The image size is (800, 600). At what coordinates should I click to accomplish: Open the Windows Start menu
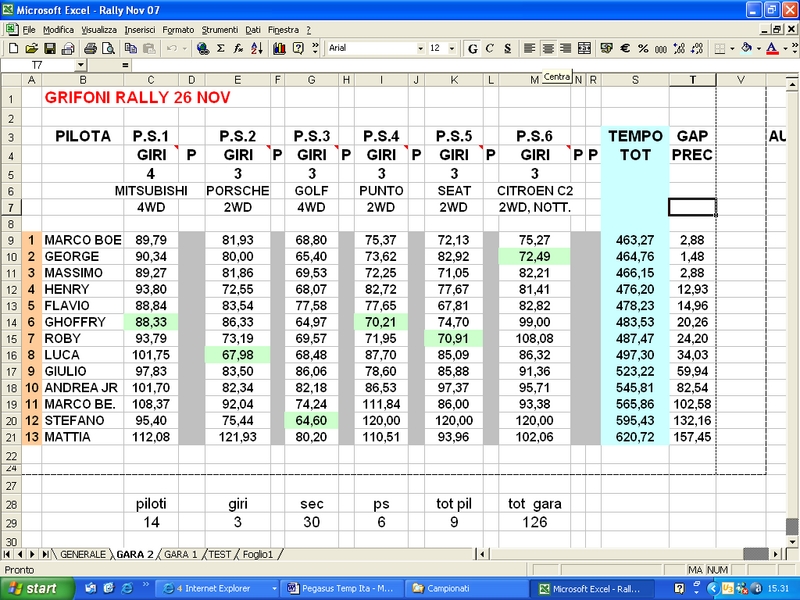(37, 589)
